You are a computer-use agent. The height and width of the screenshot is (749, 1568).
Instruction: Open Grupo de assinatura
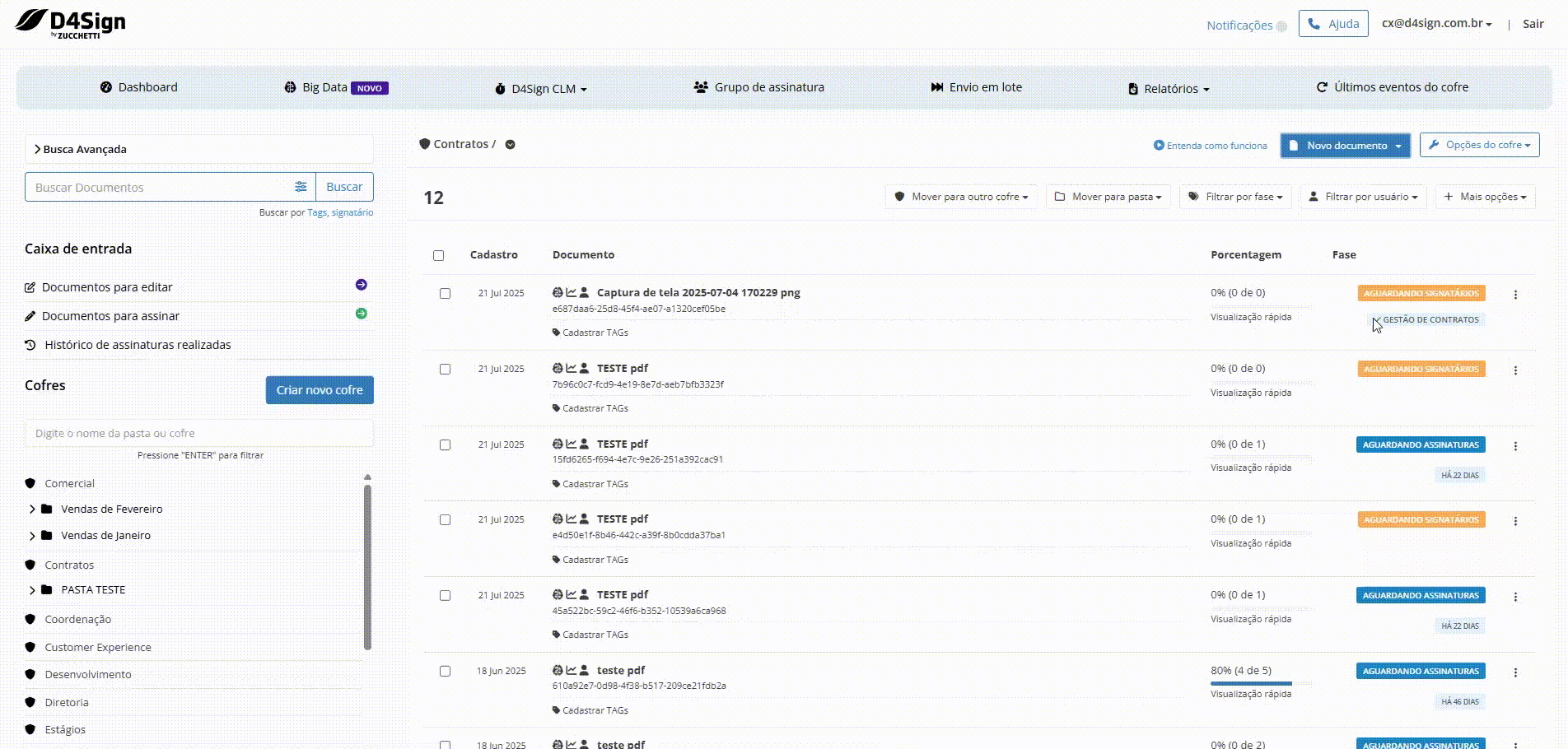point(758,87)
